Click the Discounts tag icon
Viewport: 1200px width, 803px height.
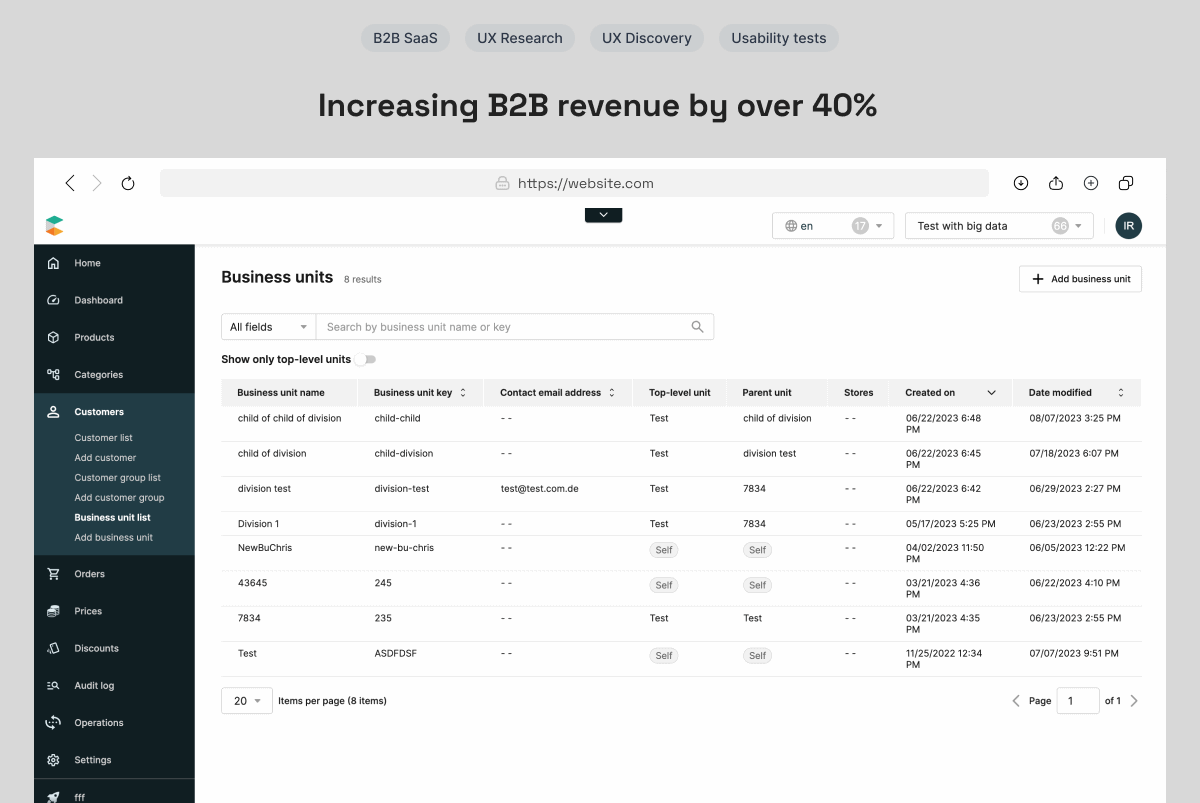tap(53, 648)
